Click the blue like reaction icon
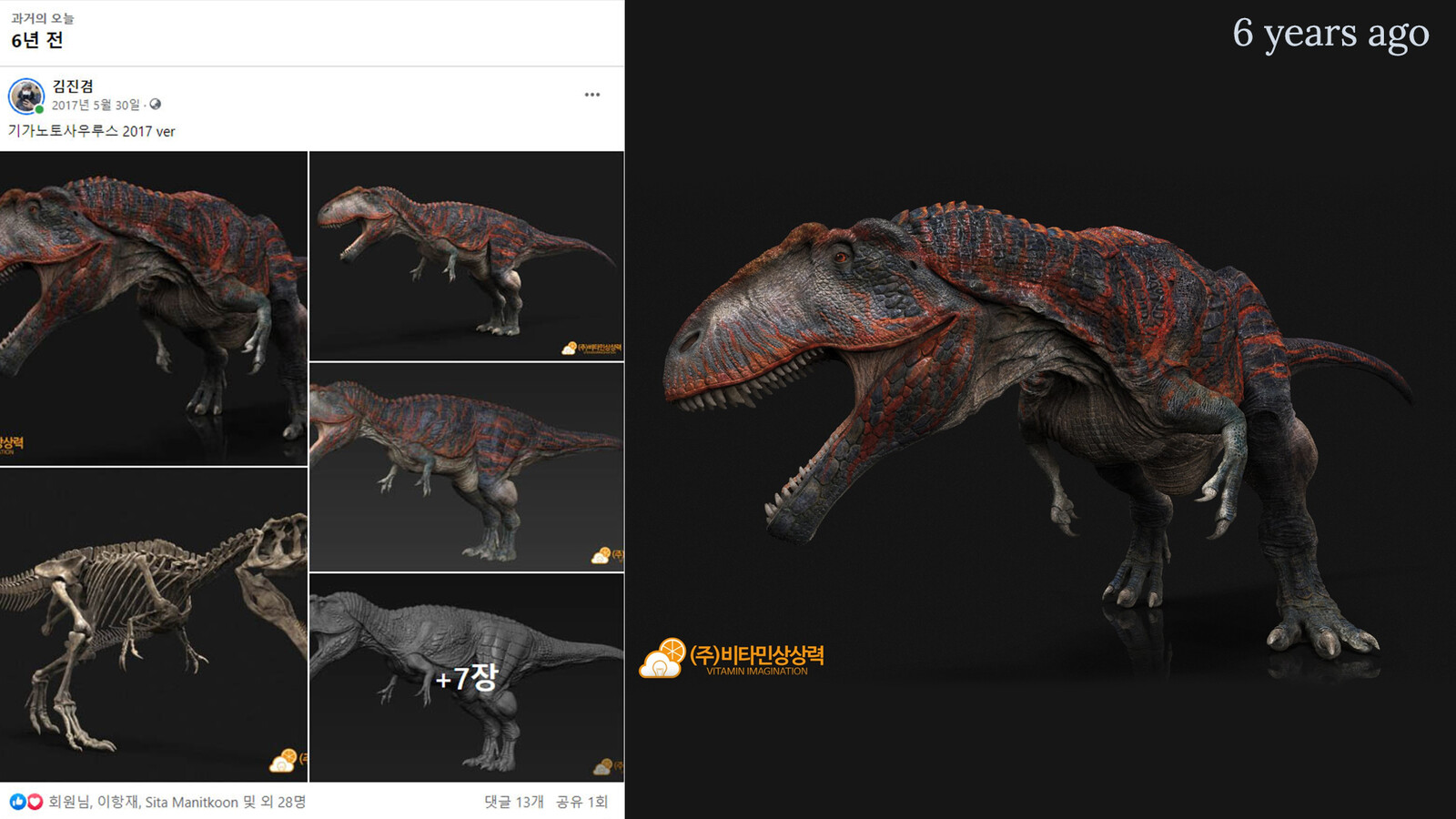The width and height of the screenshot is (1456, 819). coord(18,802)
